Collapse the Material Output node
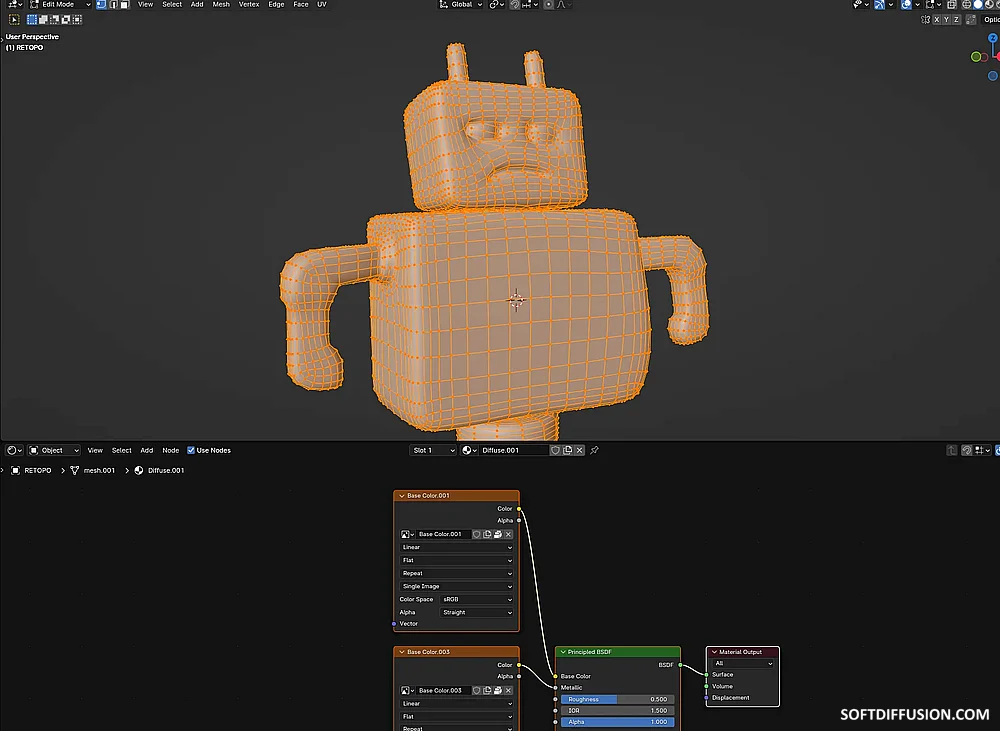Image resolution: width=1000 pixels, height=731 pixels. tap(714, 652)
